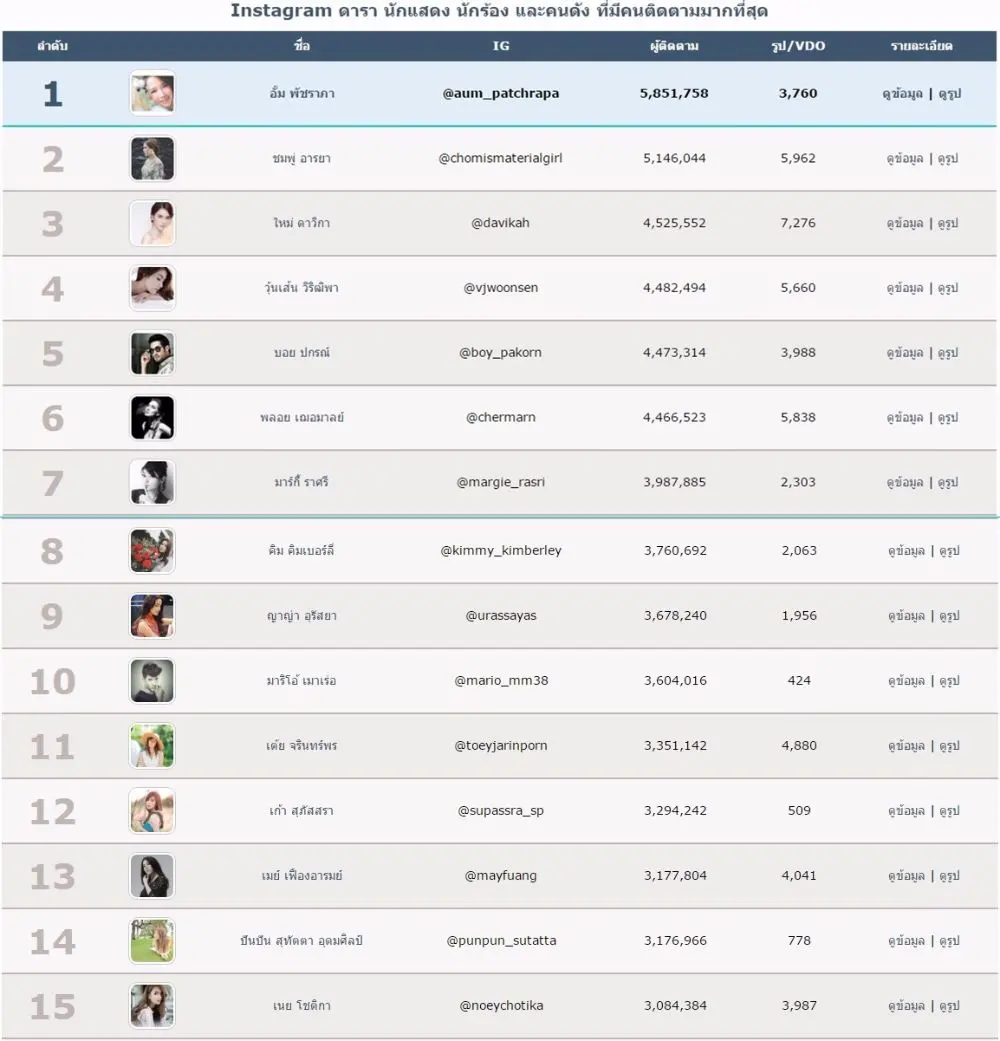Viewport: 1000px width, 1041px height.
Task: Select the ลำดับ column header
Action: coord(52,46)
